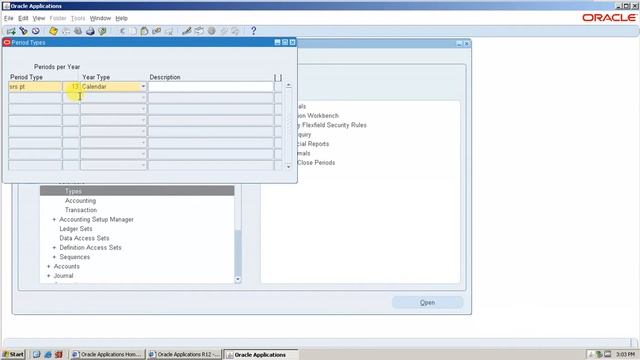
Task: Click the Clear Record toolbar icon
Action: pyautogui.click(x=157, y=31)
